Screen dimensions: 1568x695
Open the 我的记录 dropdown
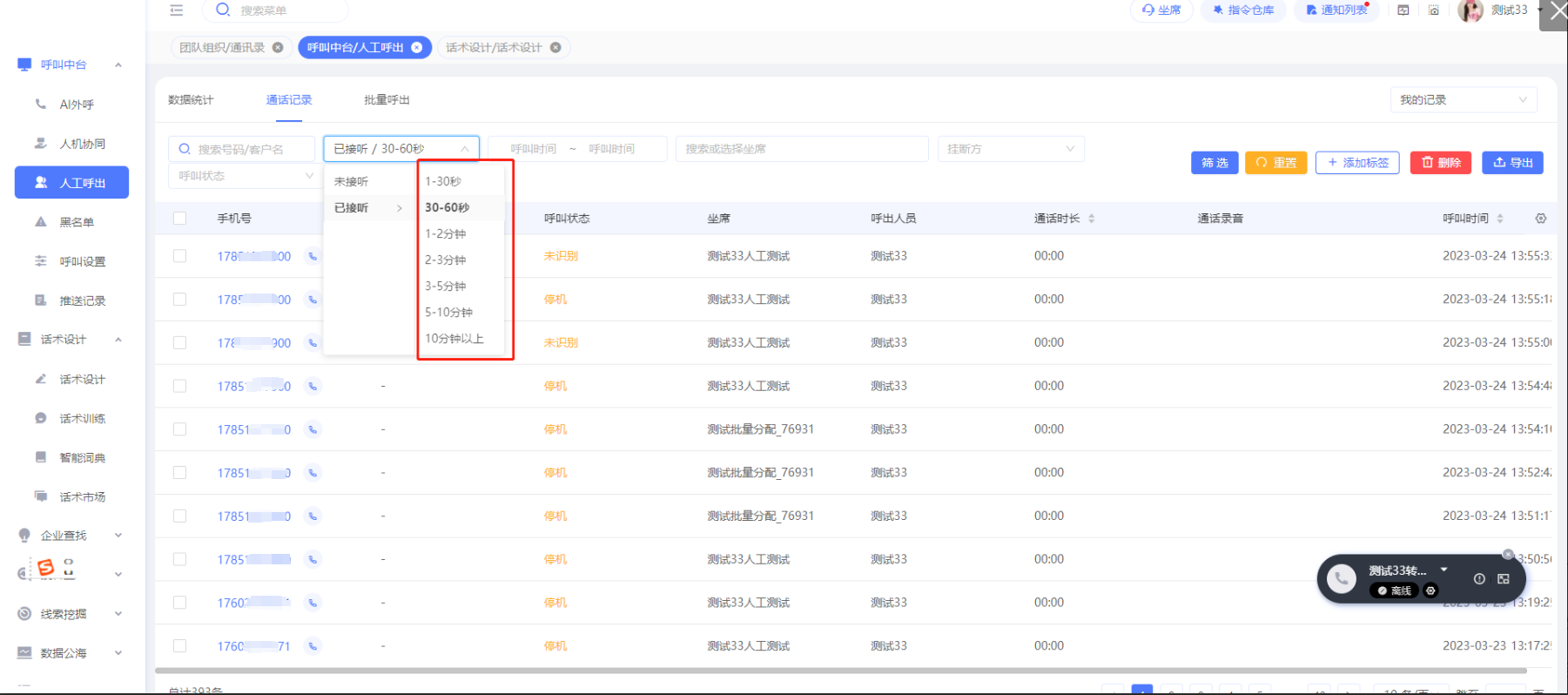pos(1463,100)
